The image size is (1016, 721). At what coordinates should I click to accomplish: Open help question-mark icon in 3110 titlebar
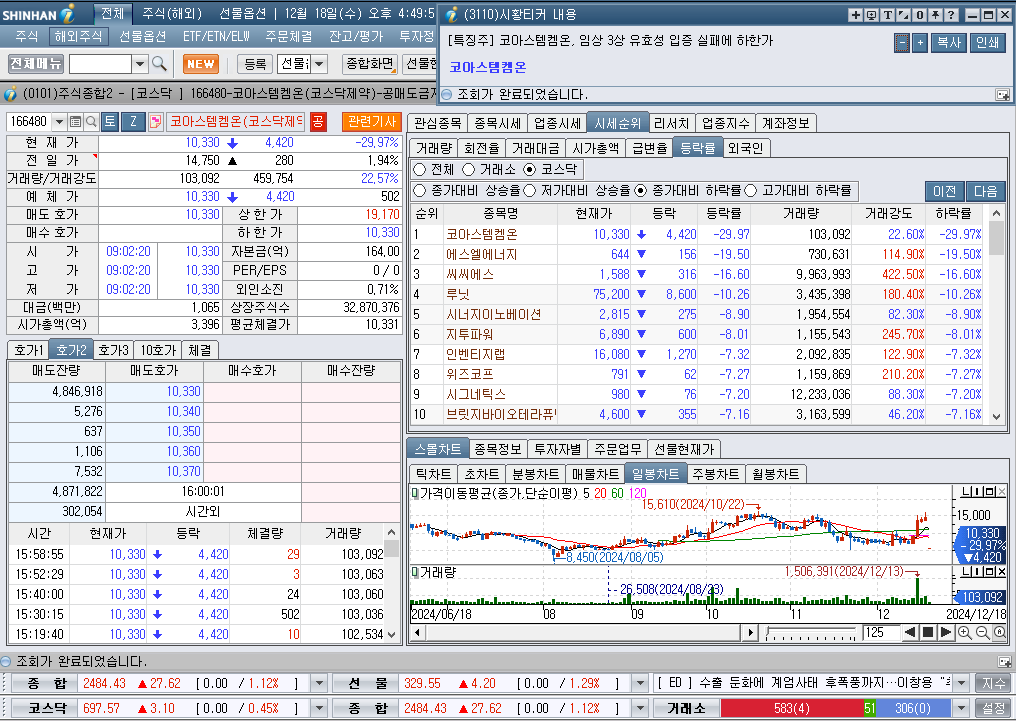pyautogui.click(x=951, y=14)
